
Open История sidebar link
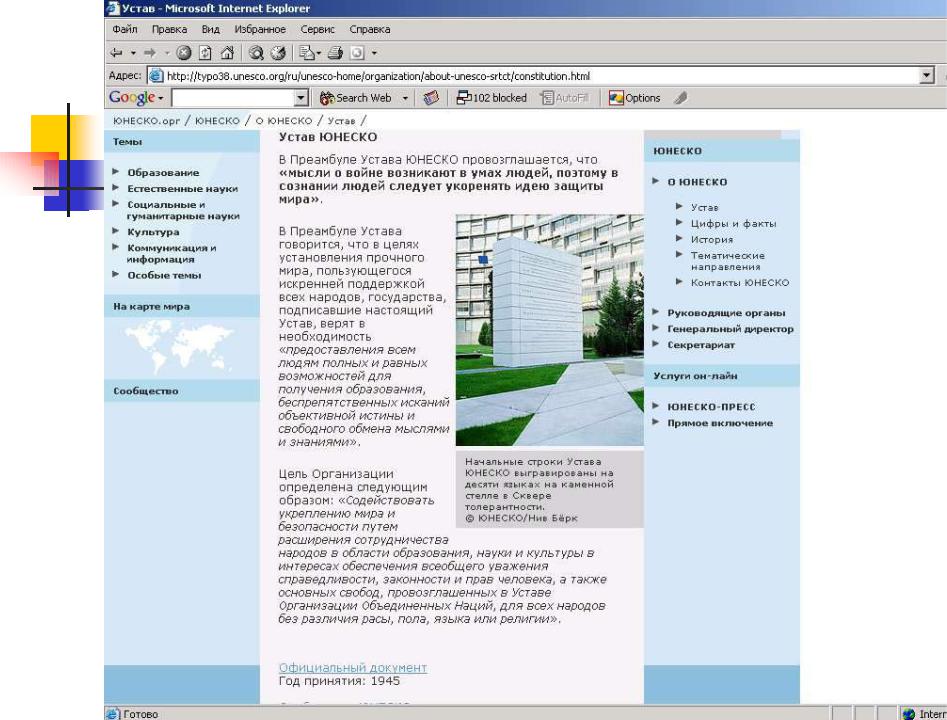pyautogui.click(x=711, y=239)
